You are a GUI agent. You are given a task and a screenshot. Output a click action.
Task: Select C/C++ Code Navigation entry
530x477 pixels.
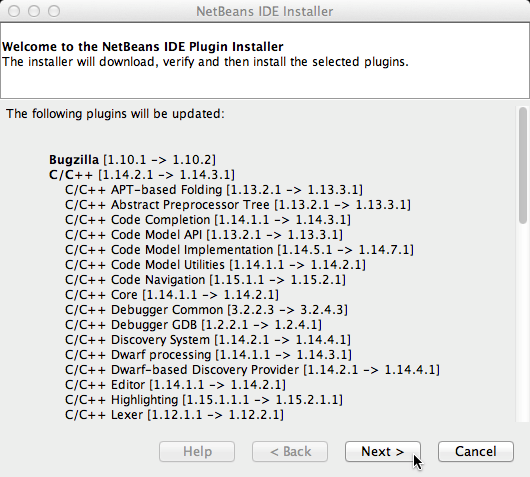(205, 280)
